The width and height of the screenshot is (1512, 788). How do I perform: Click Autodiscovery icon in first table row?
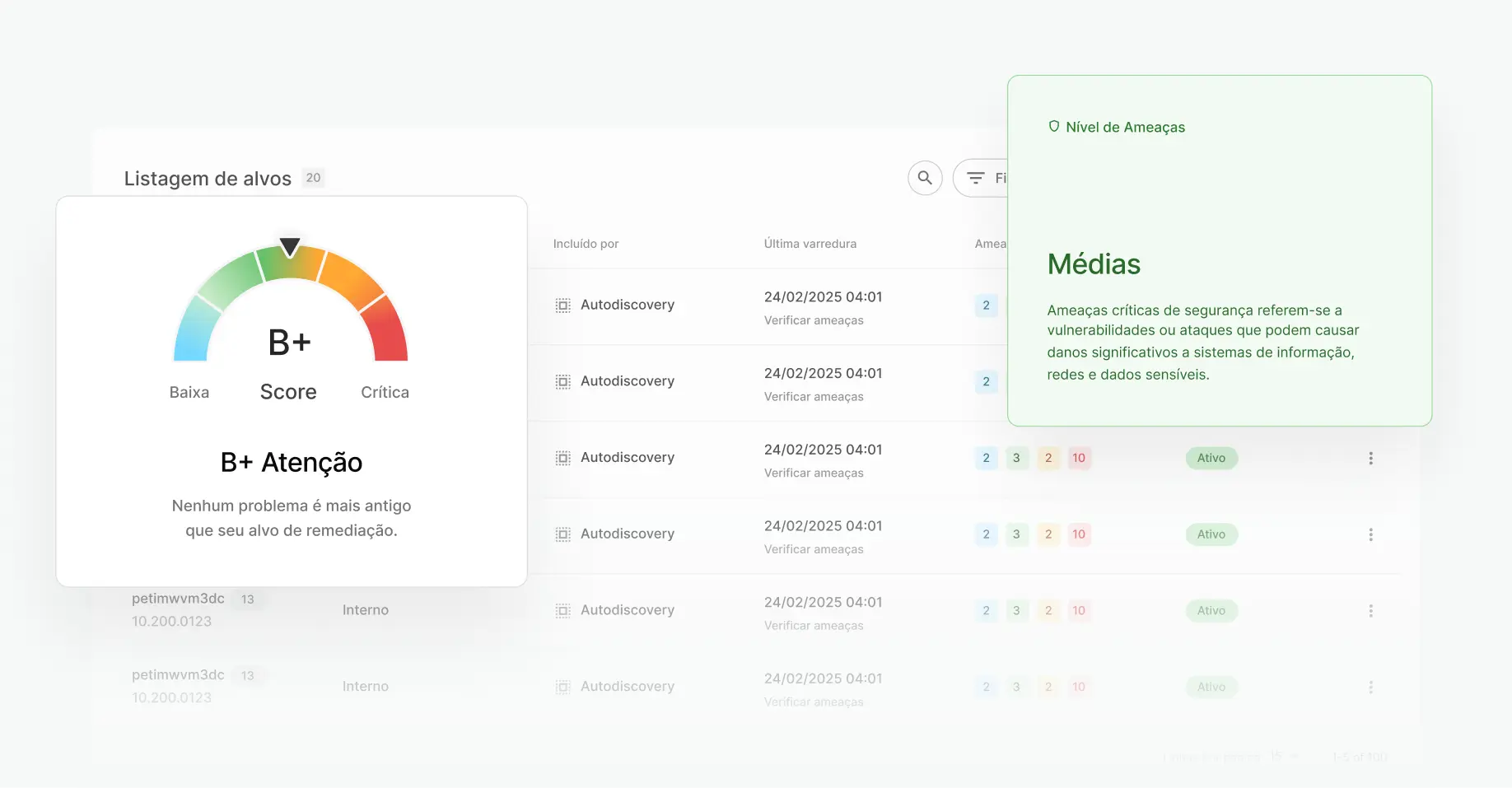coord(562,305)
